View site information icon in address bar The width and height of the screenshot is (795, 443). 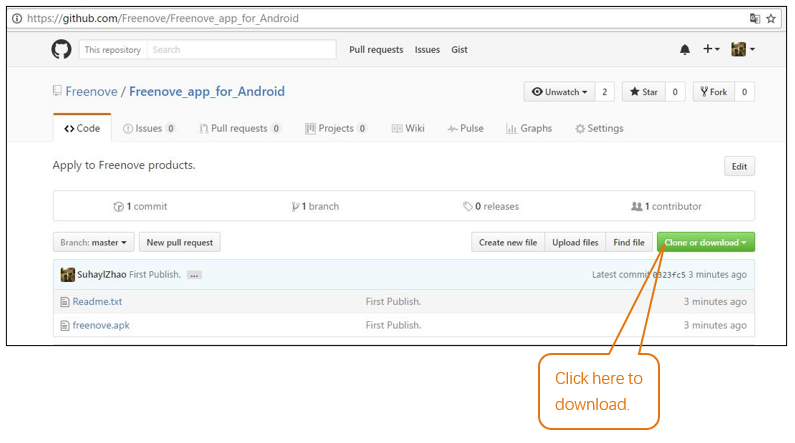(x=17, y=19)
